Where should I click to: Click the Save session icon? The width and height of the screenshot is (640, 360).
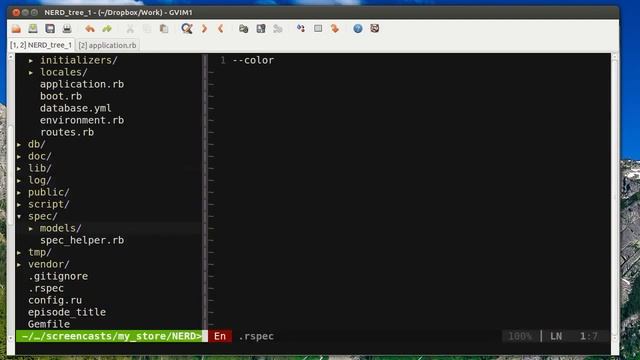[x=261, y=29]
